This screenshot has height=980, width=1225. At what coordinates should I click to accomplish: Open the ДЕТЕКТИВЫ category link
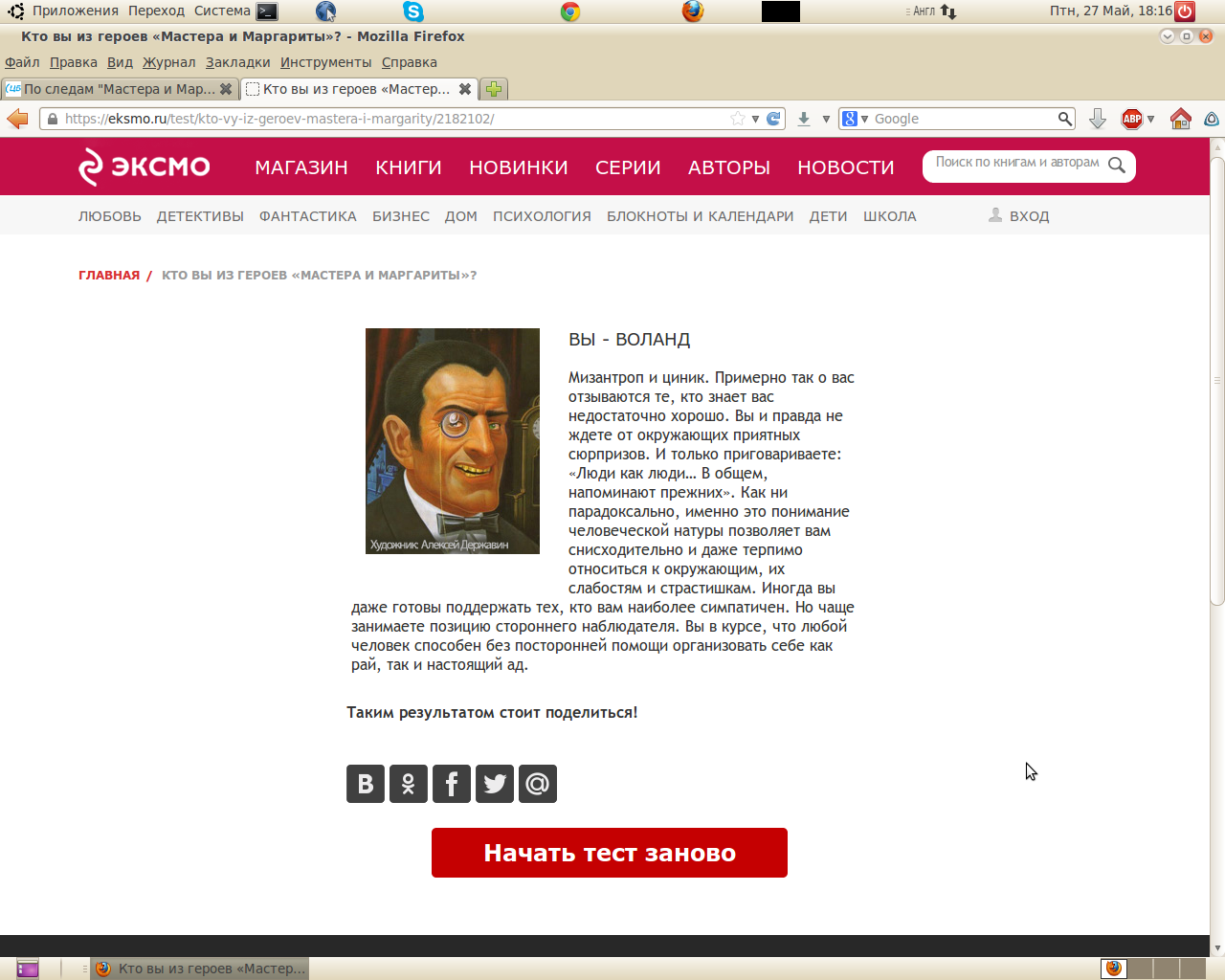tap(200, 216)
